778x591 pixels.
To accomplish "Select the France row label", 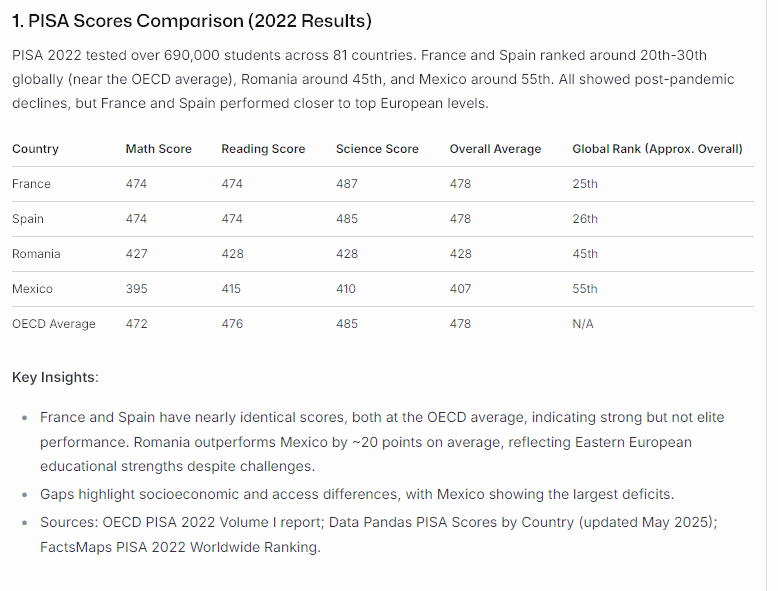I will [x=31, y=184].
